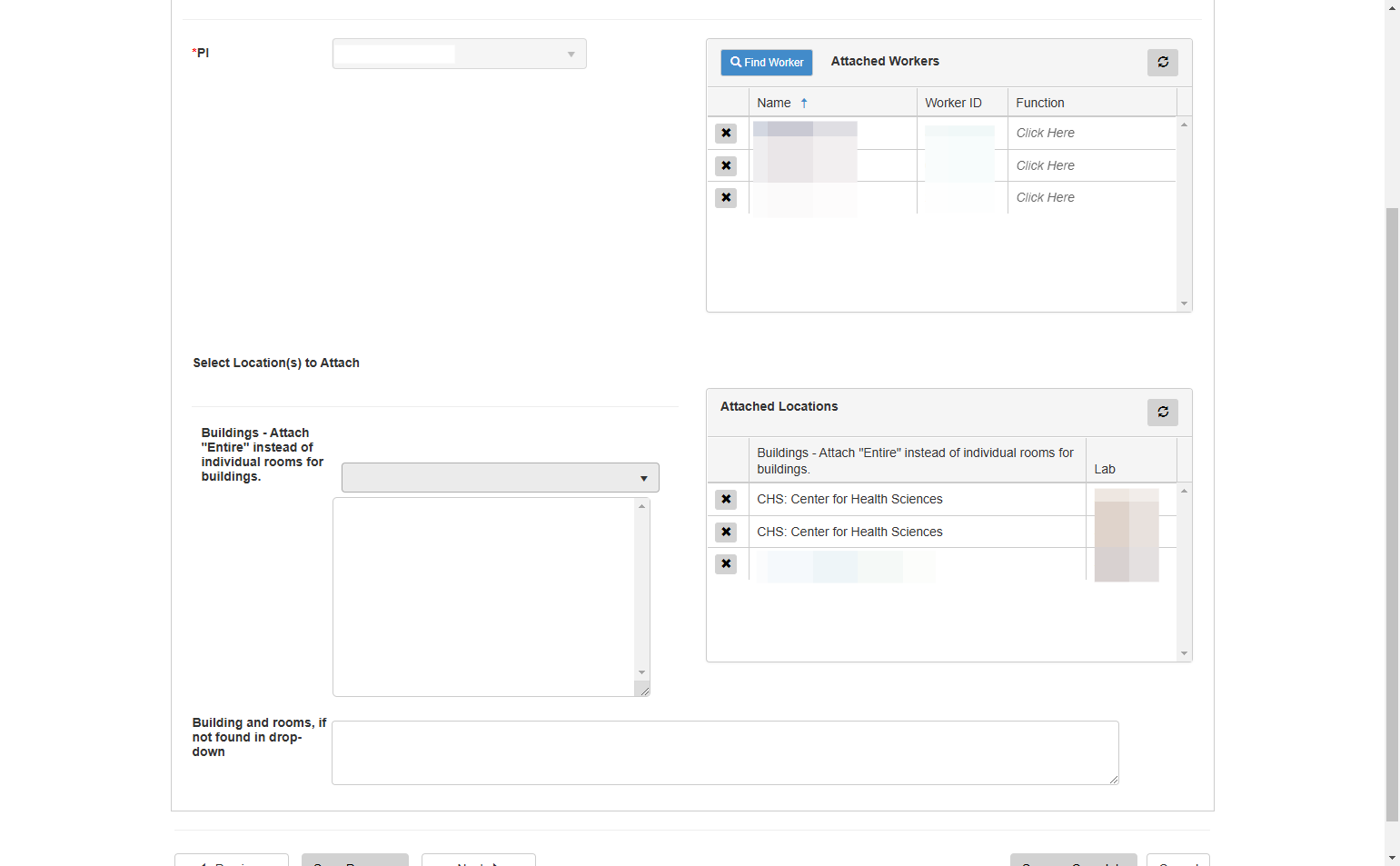
Task: Remove the third attached worker row
Action: (725, 198)
